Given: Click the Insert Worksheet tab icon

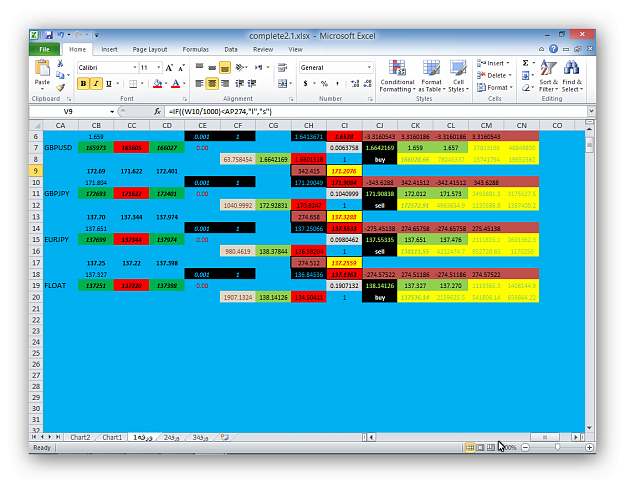Looking at the screenshot, I should [224, 437].
